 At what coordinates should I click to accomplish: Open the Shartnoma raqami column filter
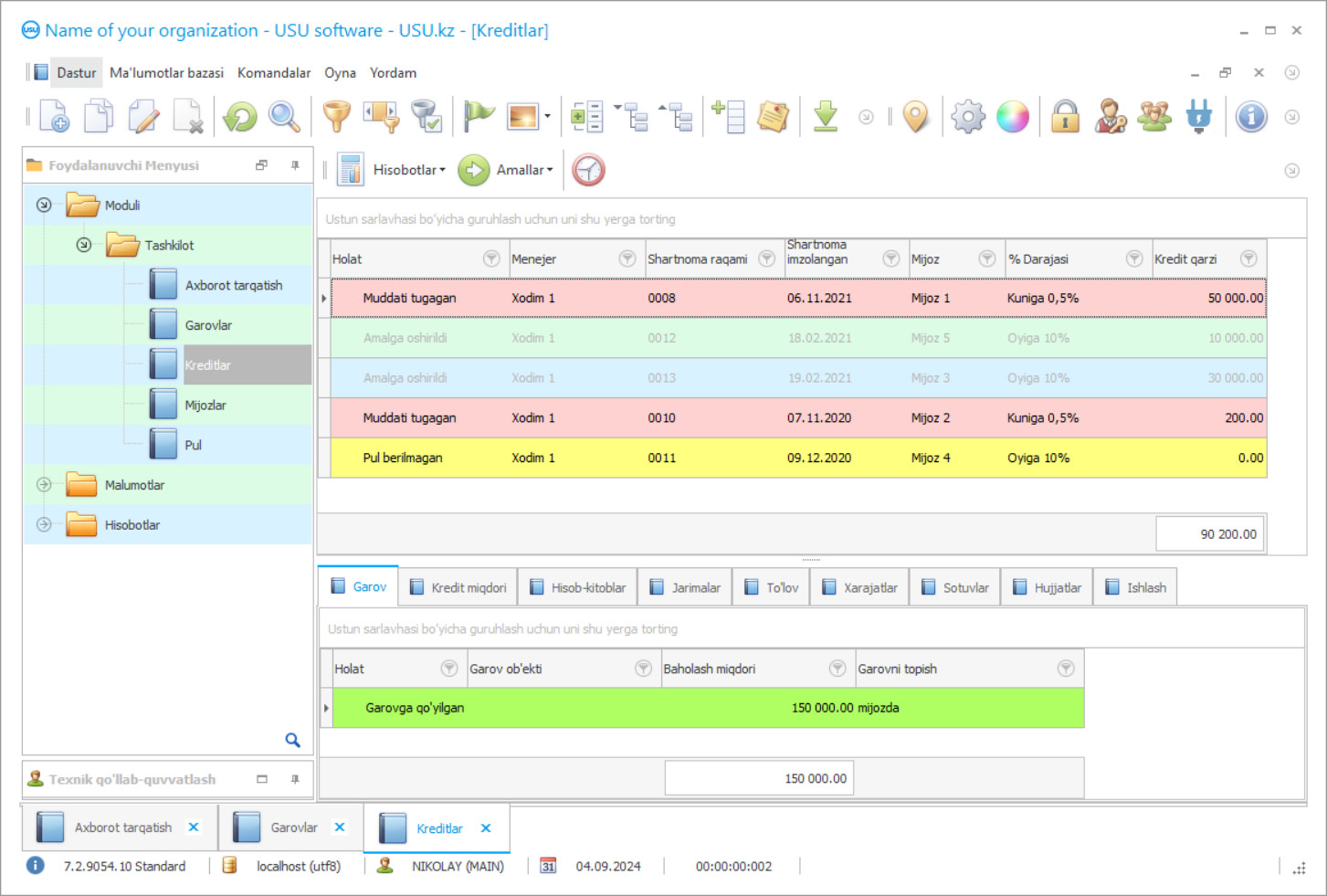(x=767, y=258)
